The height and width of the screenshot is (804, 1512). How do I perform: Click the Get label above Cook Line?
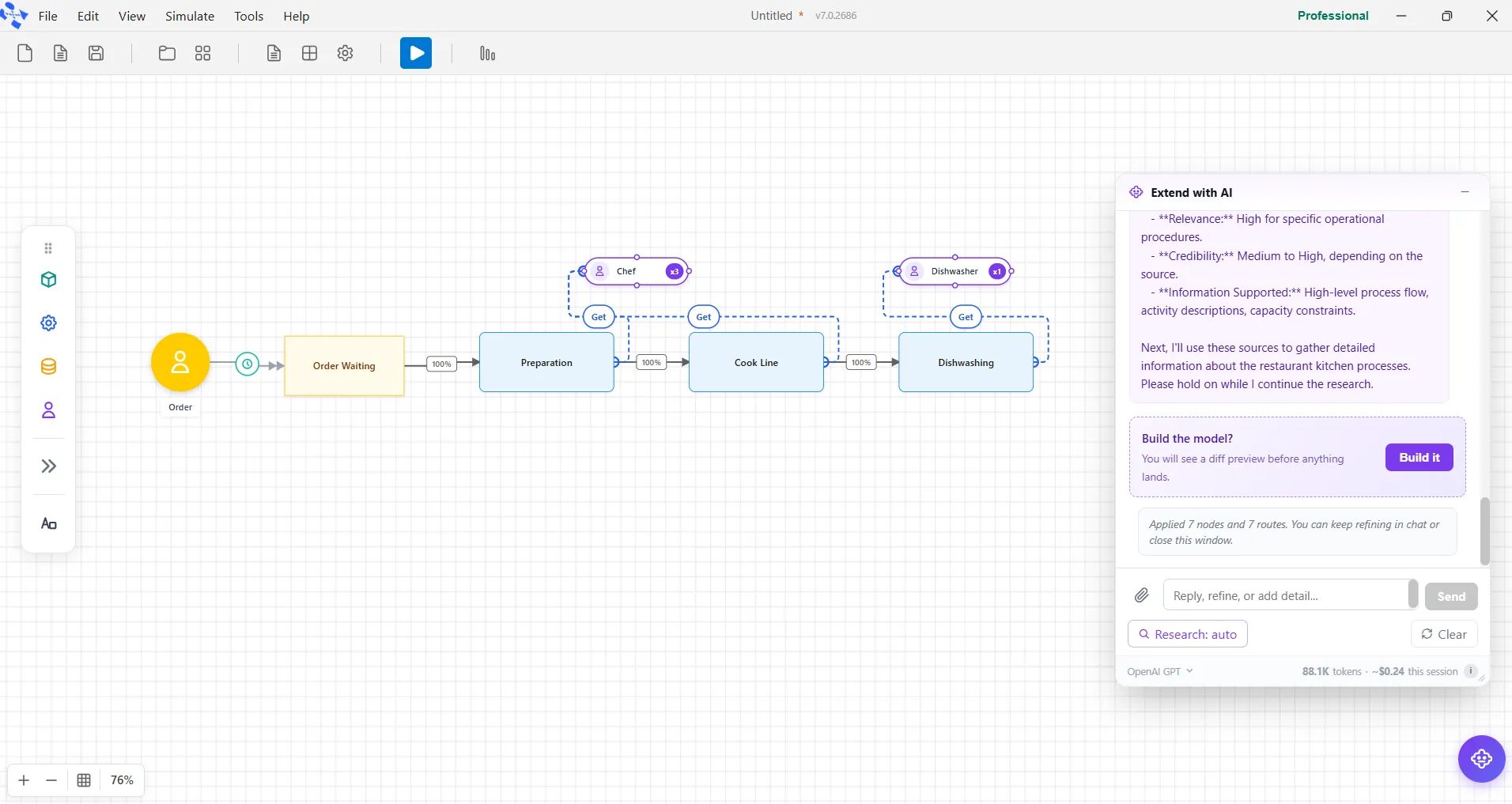click(x=704, y=317)
